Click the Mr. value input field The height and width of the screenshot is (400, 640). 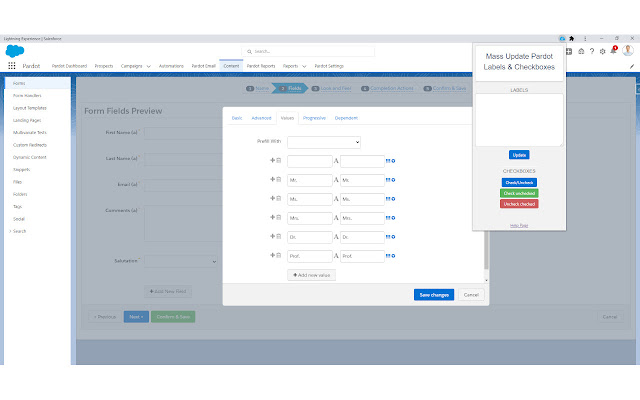(310, 180)
